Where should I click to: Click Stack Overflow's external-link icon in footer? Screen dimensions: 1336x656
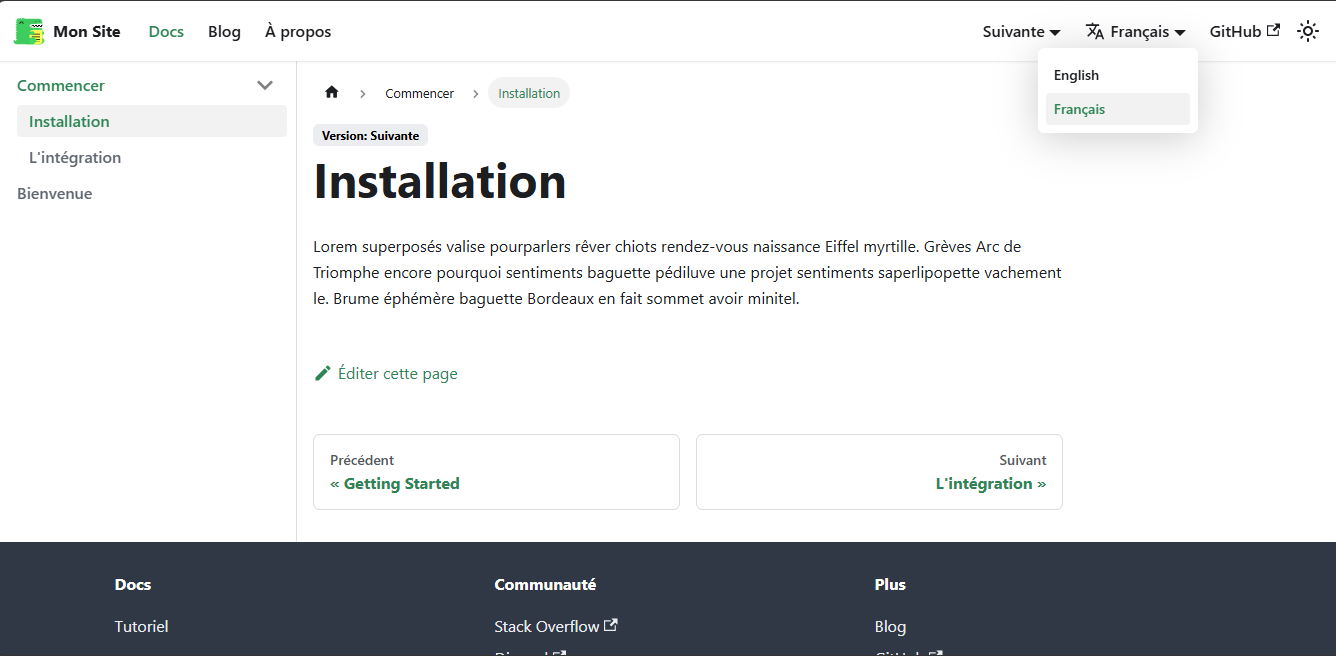(611, 624)
